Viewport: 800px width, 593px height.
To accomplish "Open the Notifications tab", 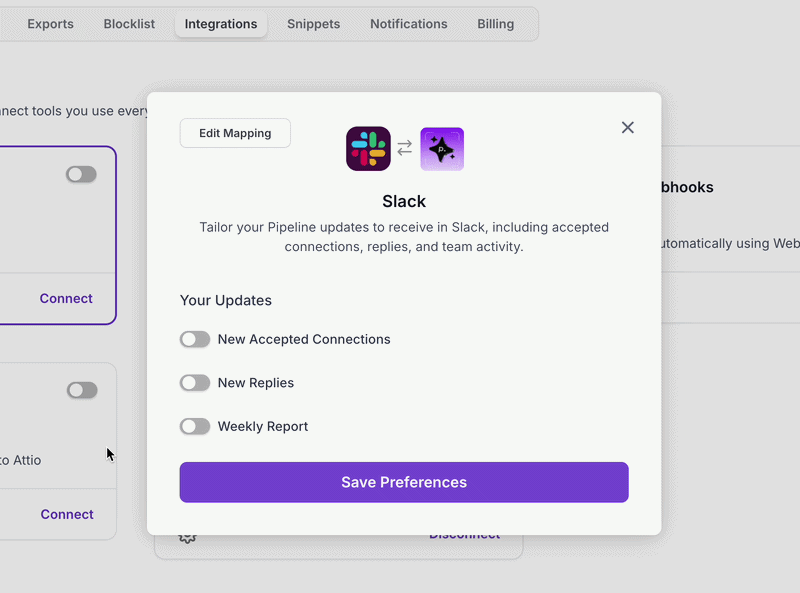I will click(409, 24).
